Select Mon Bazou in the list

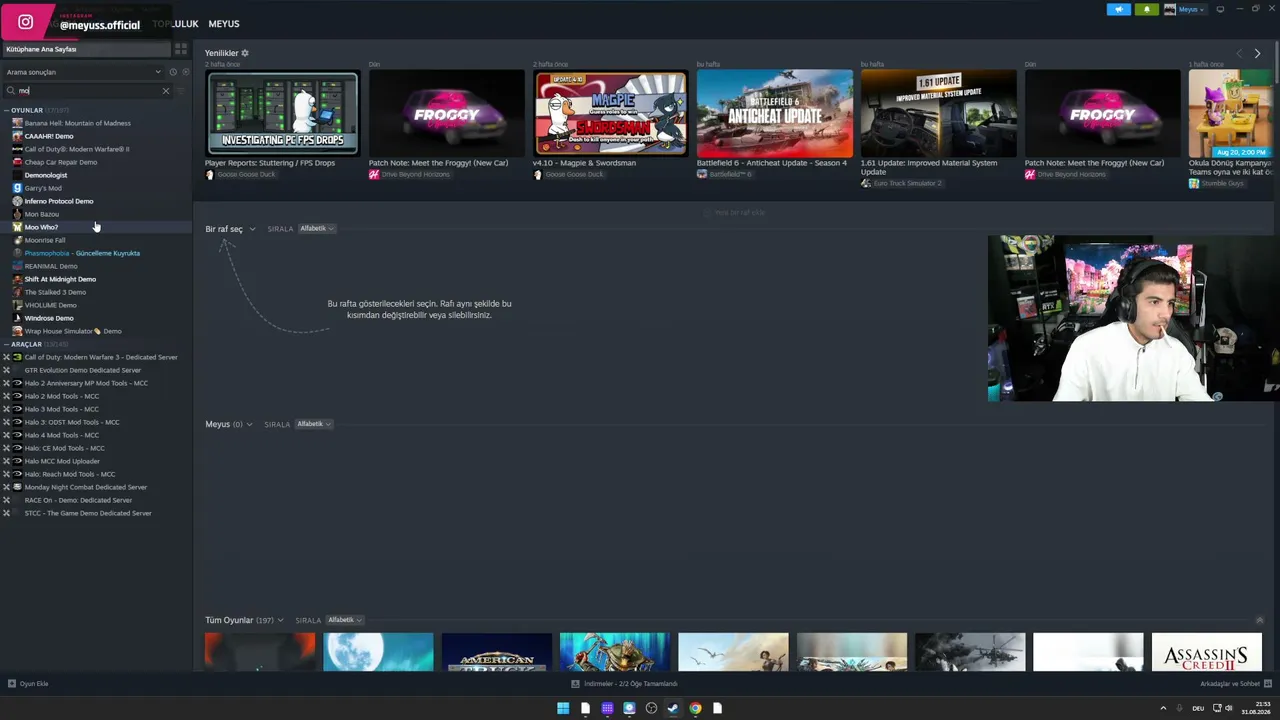pos(42,214)
